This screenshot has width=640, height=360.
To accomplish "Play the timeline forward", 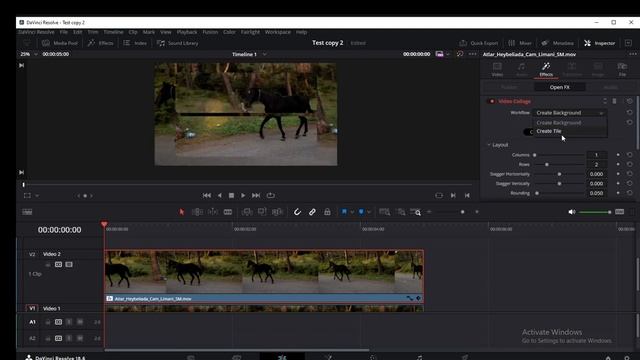I will [243, 196].
